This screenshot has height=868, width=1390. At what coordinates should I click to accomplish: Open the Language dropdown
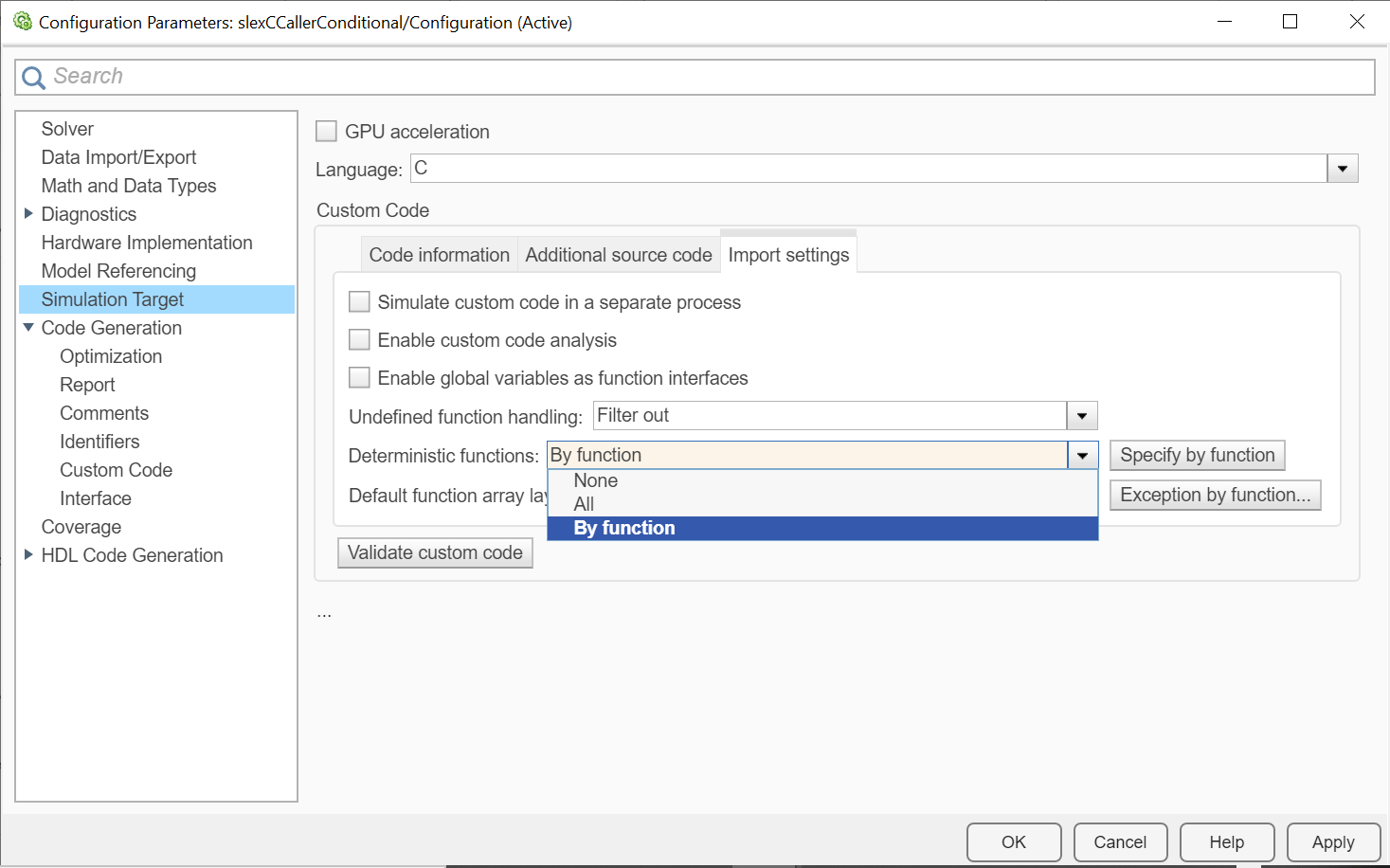coord(1342,170)
